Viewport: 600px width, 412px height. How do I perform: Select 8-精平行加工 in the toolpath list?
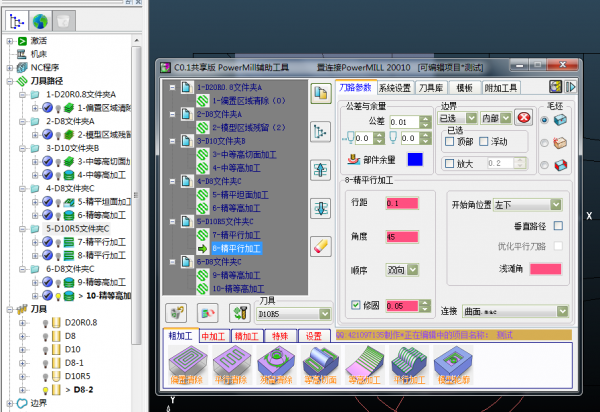point(234,247)
